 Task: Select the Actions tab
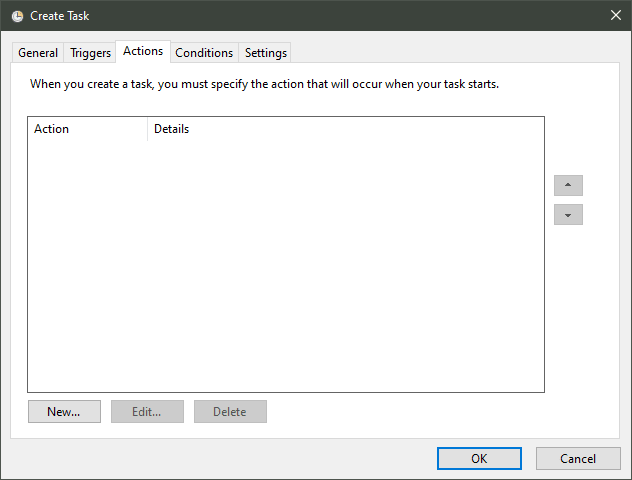point(143,51)
